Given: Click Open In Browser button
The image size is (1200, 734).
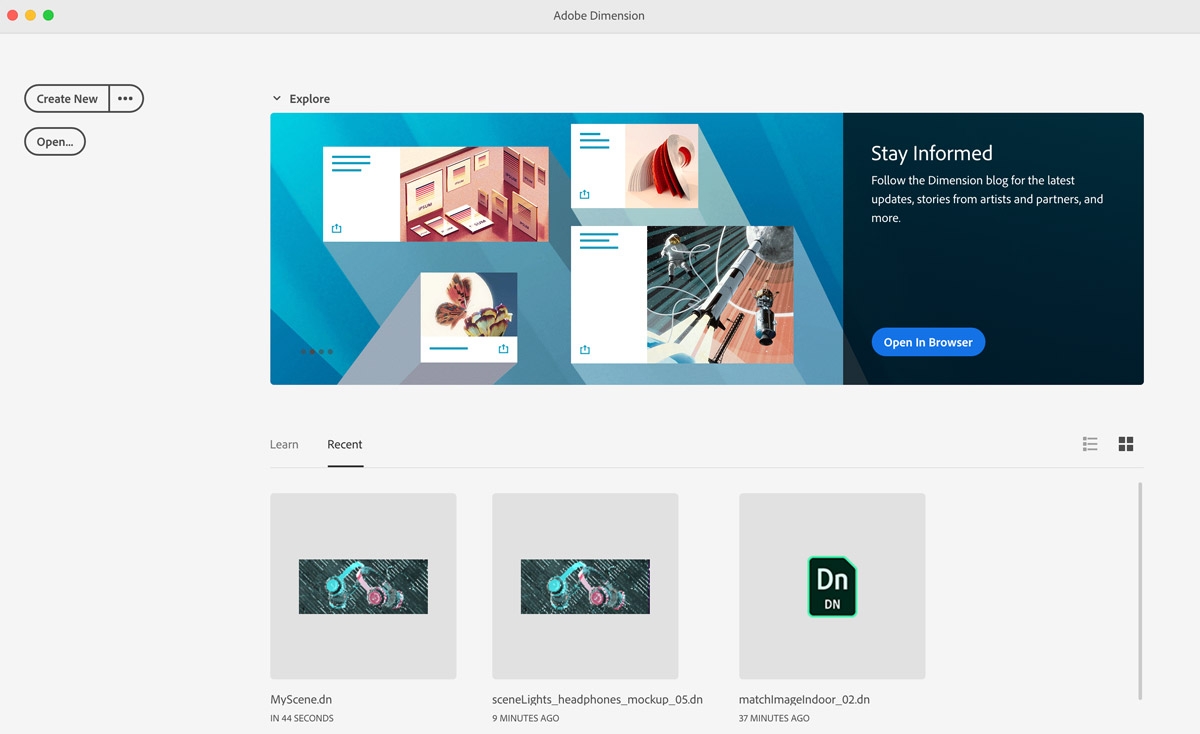Looking at the screenshot, I should click(x=928, y=342).
